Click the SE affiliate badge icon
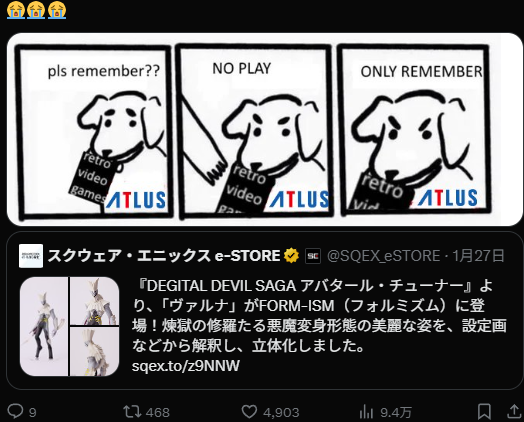 point(313,256)
